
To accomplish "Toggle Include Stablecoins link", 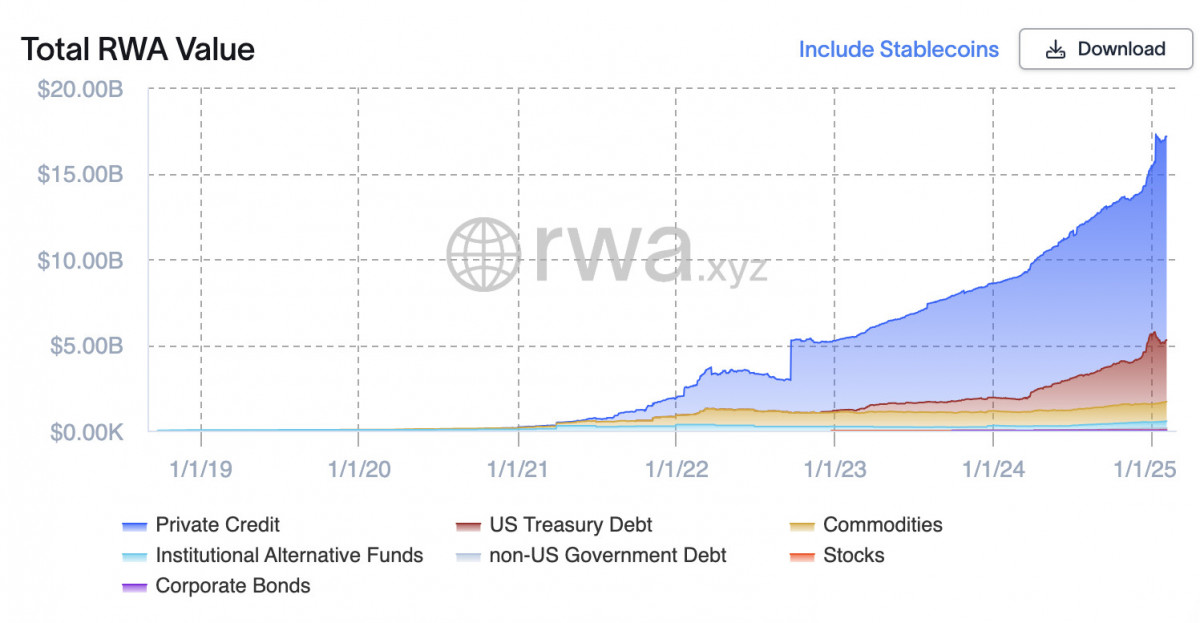I will pos(898,49).
